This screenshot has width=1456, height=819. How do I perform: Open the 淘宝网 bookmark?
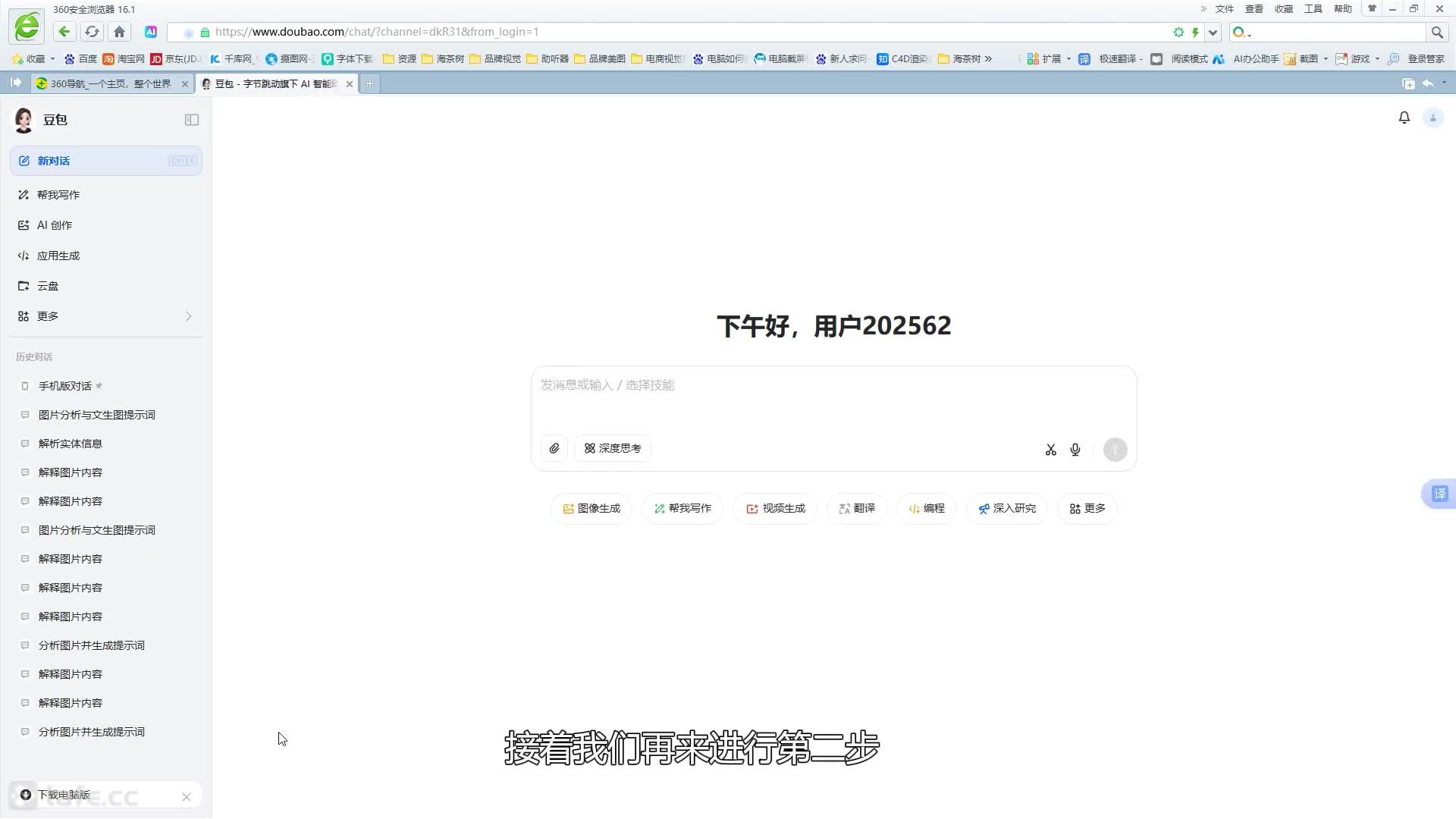[124, 58]
